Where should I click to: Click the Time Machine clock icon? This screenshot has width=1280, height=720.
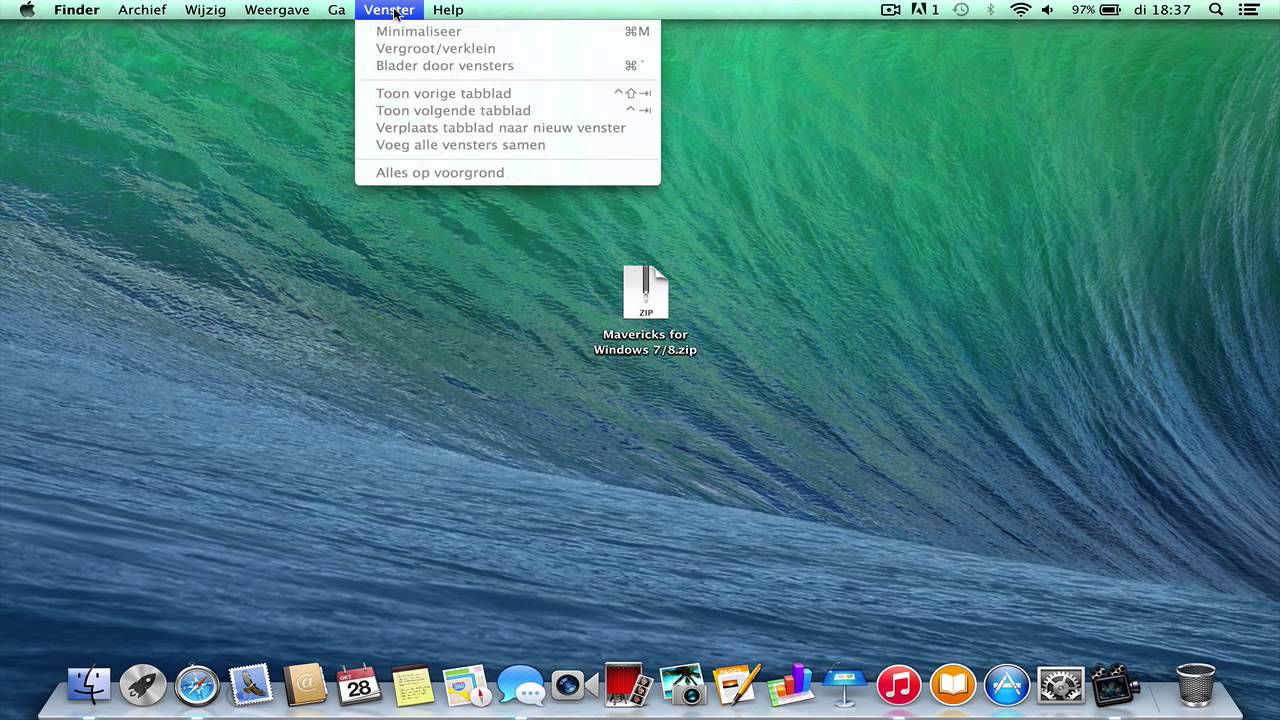tap(961, 10)
